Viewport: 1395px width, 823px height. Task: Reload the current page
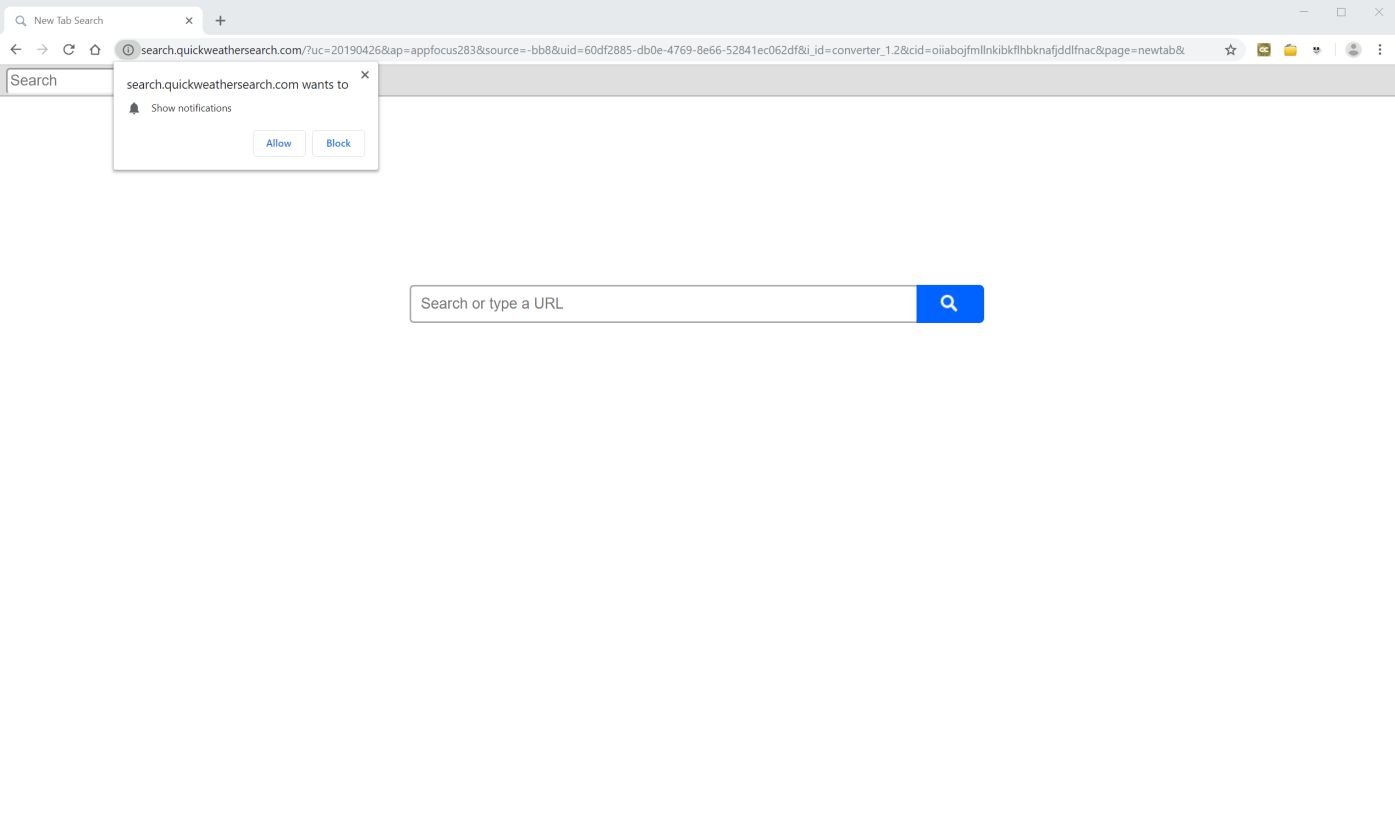point(68,49)
